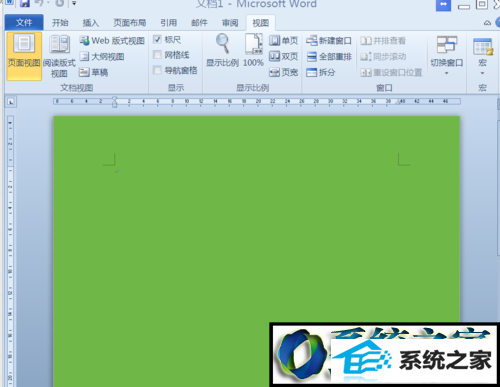This screenshot has width=500, height=387.
Task: Open the File (文件) tab
Action: (x=24, y=22)
